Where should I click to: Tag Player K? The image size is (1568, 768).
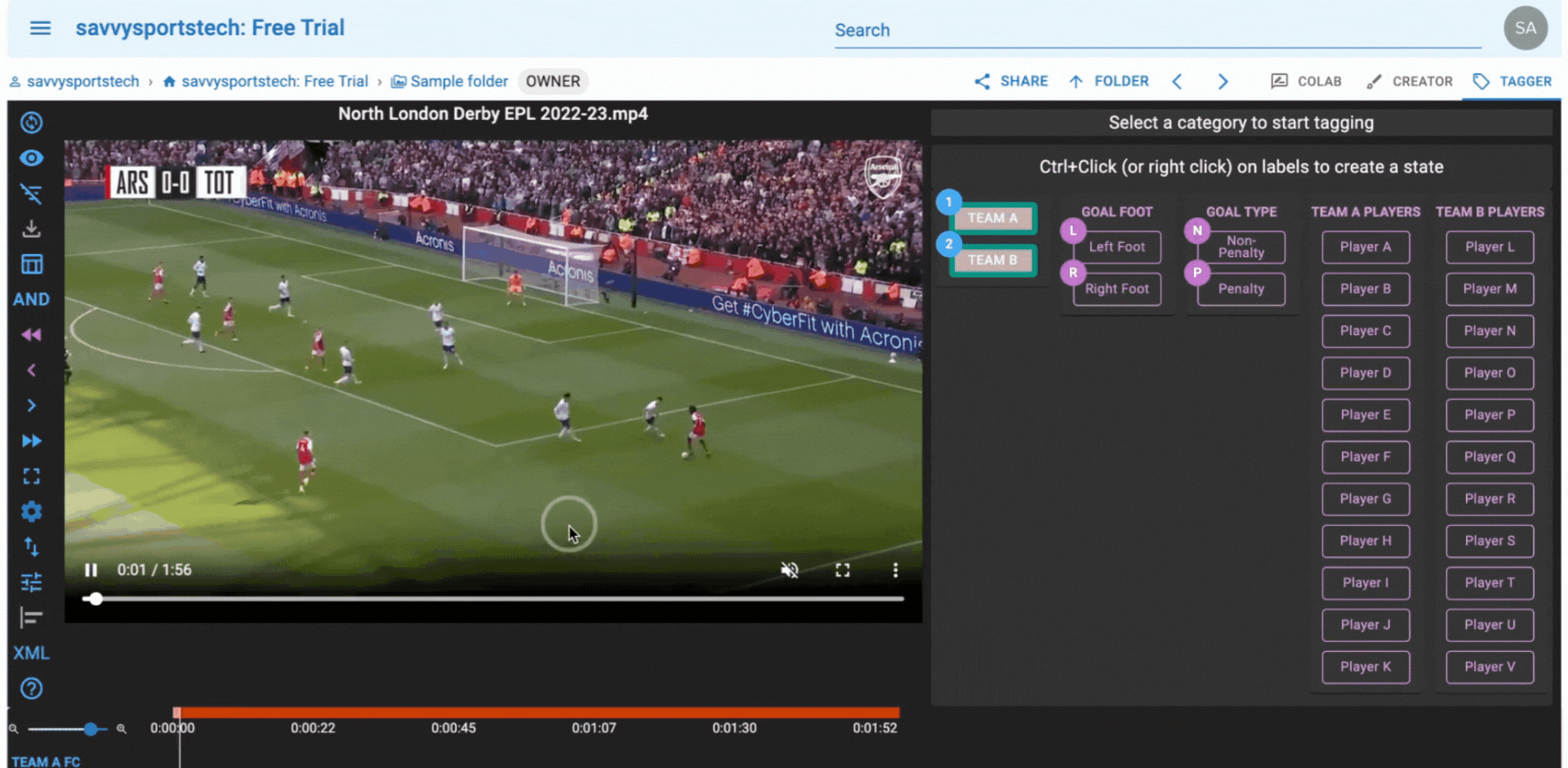(x=1365, y=667)
